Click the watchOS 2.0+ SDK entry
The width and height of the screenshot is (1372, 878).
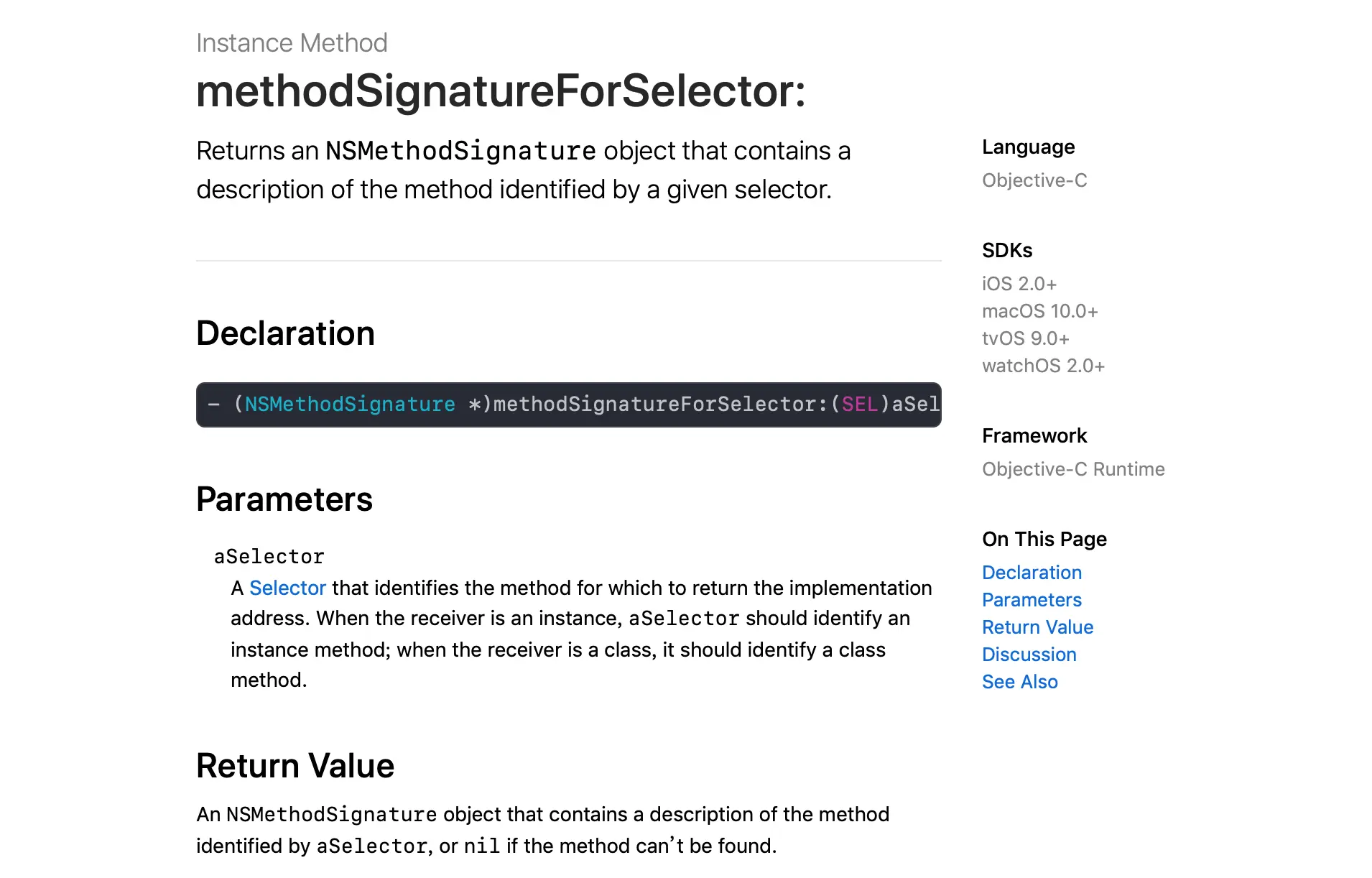1043,366
